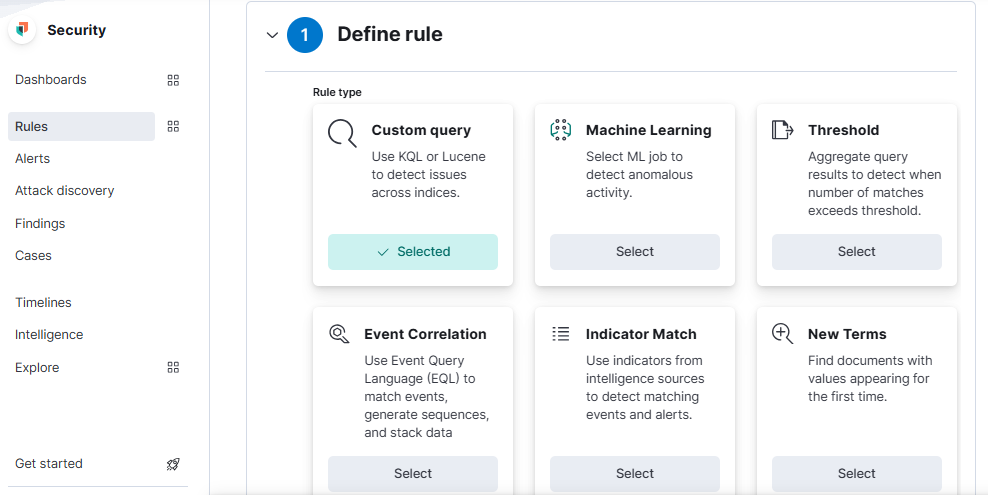988x495 pixels.
Task: Click the Event Correlation rule icon
Action: click(339, 334)
